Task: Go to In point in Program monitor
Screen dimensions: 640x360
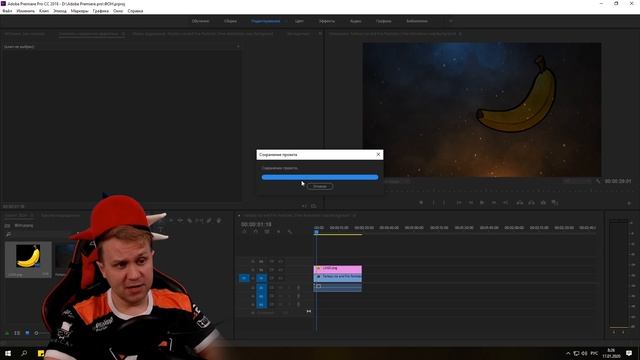Action: click(459, 202)
